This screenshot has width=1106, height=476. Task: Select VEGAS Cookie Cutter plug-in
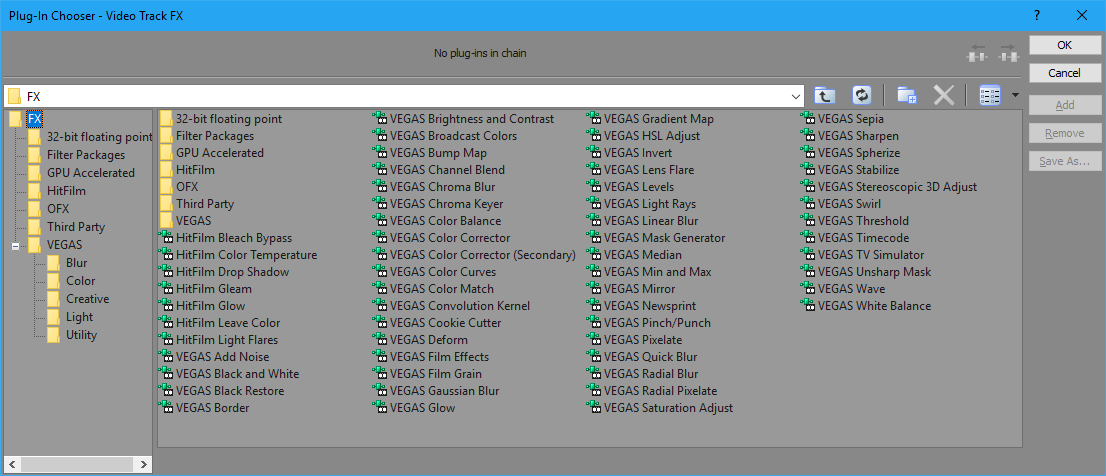pos(437,322)
